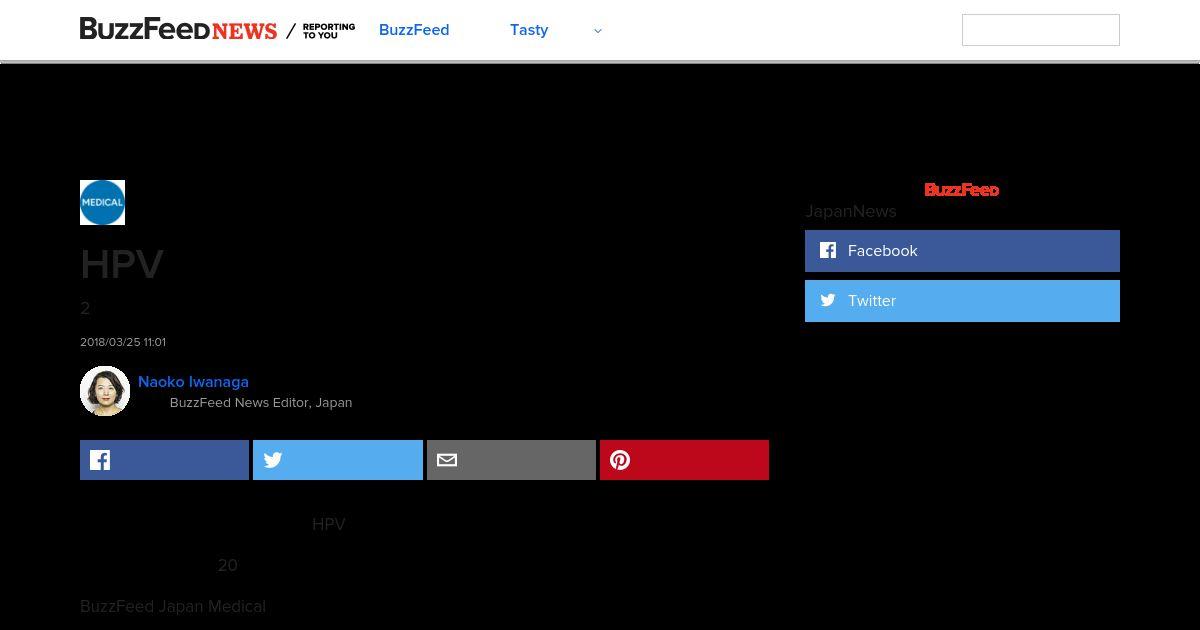Click the red BuzzFeed logo in sidebar
Viewport: 1200px width, 630px height.
pos(962,190)
